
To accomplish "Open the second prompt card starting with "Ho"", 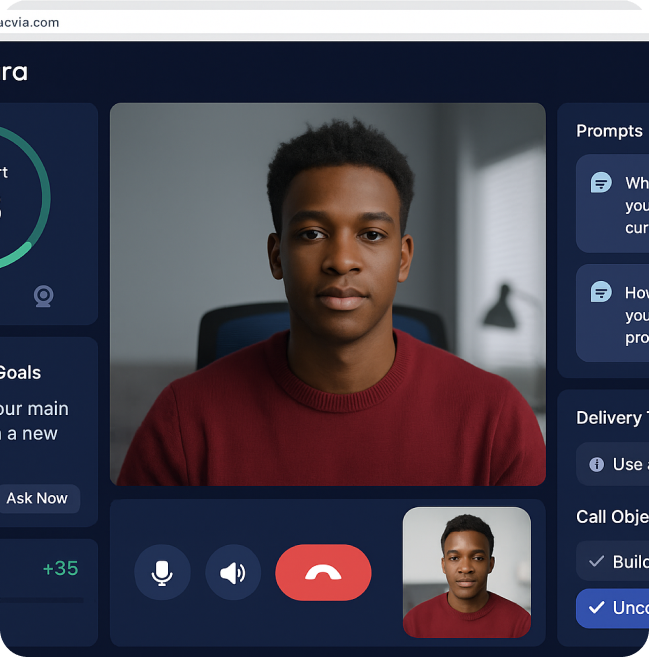I will [613, 313].
